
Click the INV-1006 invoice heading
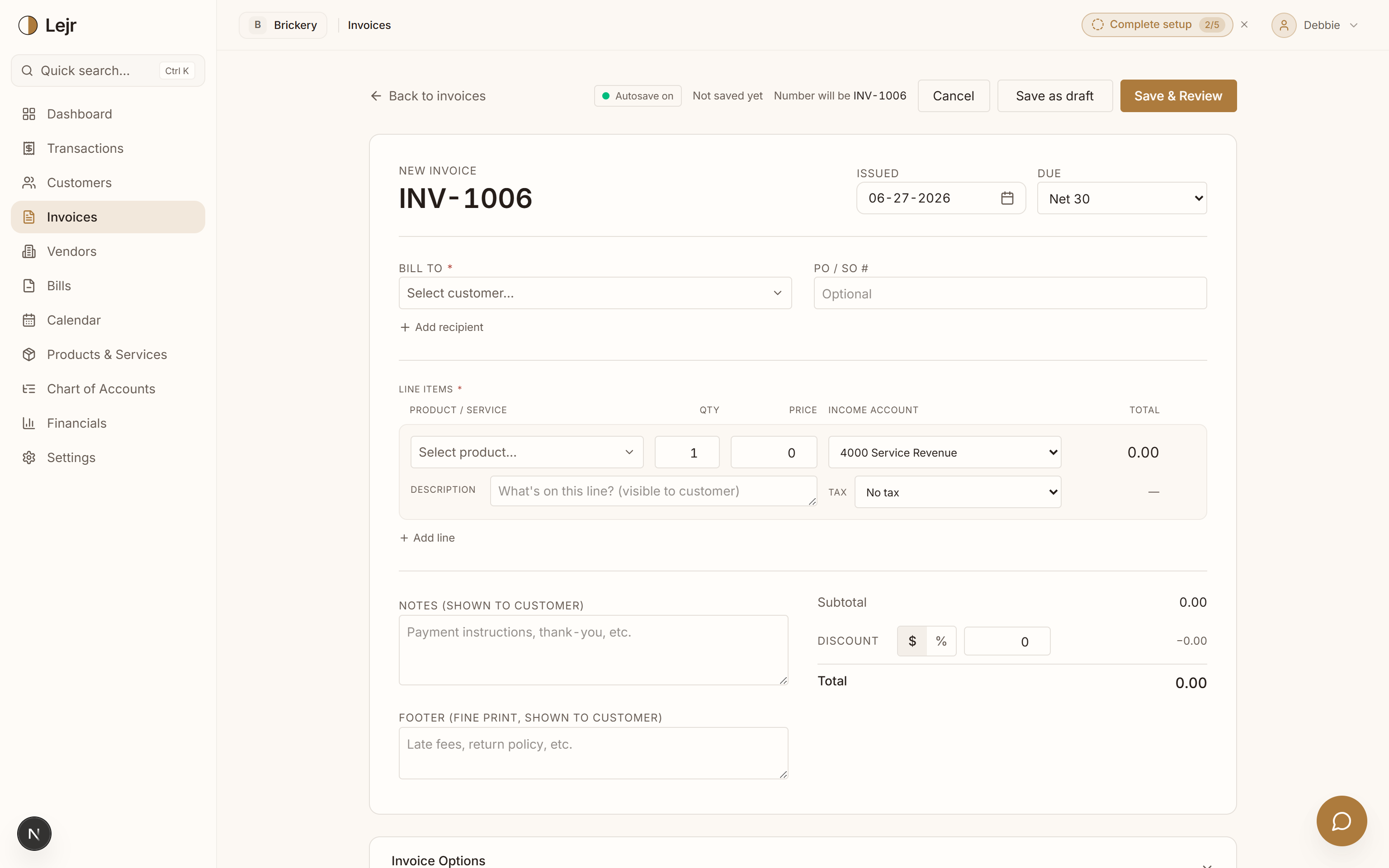pos(466,198)
